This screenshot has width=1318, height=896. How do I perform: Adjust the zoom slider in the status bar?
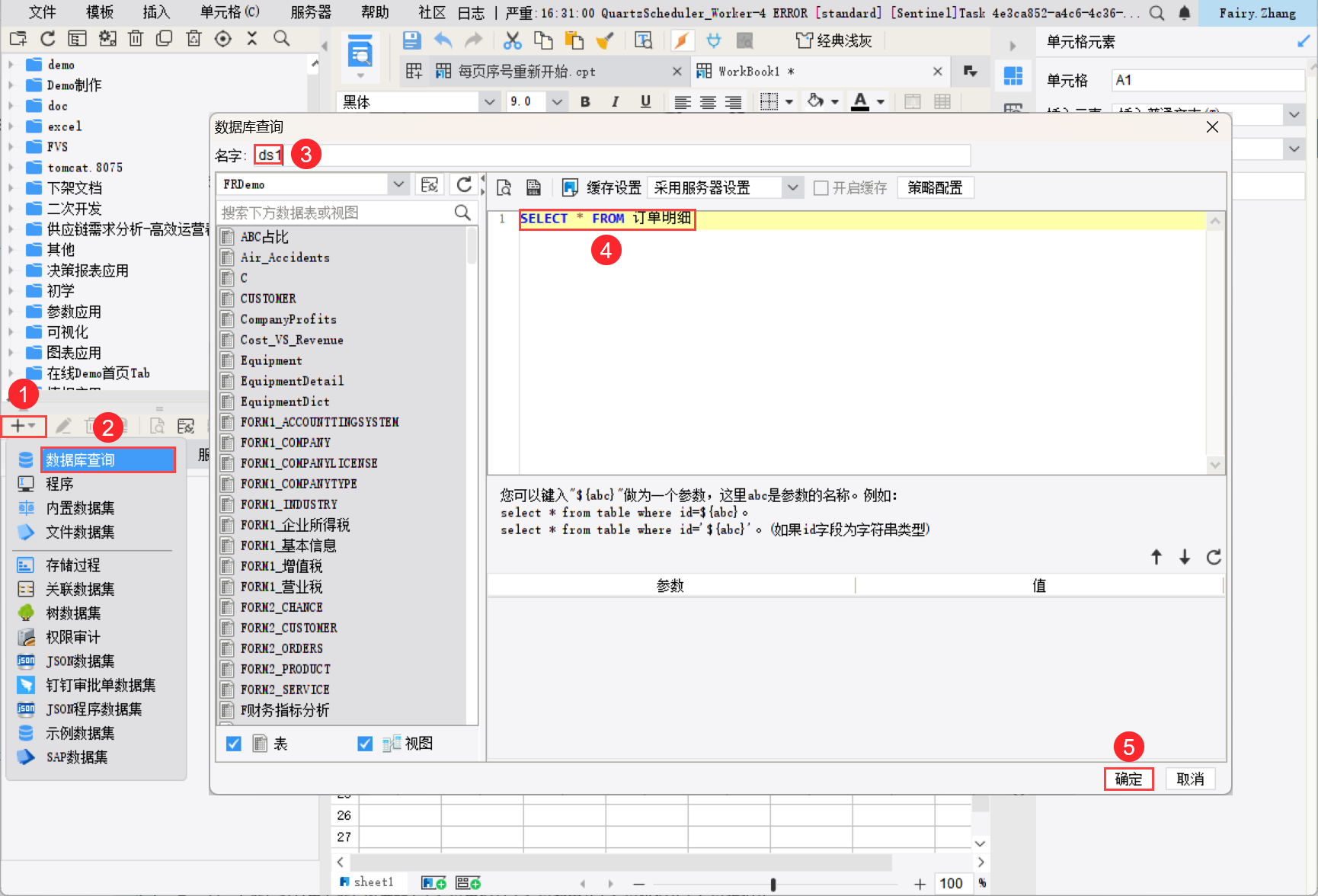pos(773,884)
